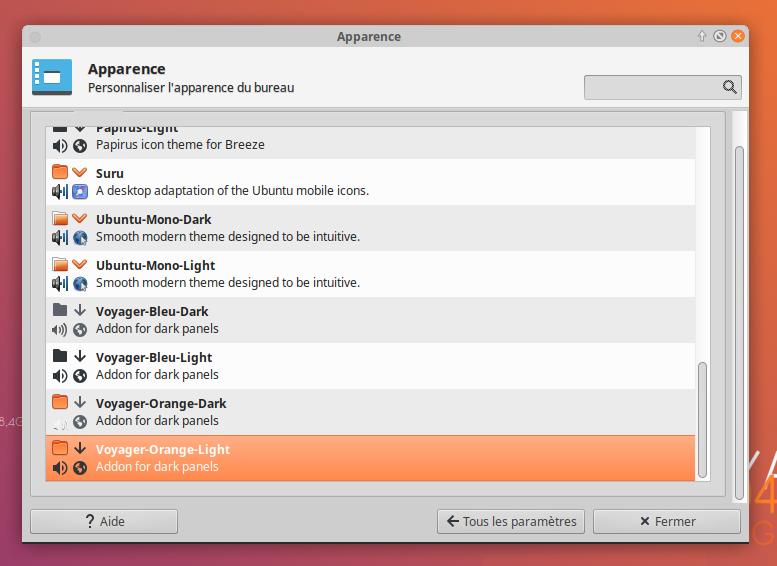Click the orange chevron of Ubuntu-Mono-Light
777x566 pixels.
tap(79, 264)
